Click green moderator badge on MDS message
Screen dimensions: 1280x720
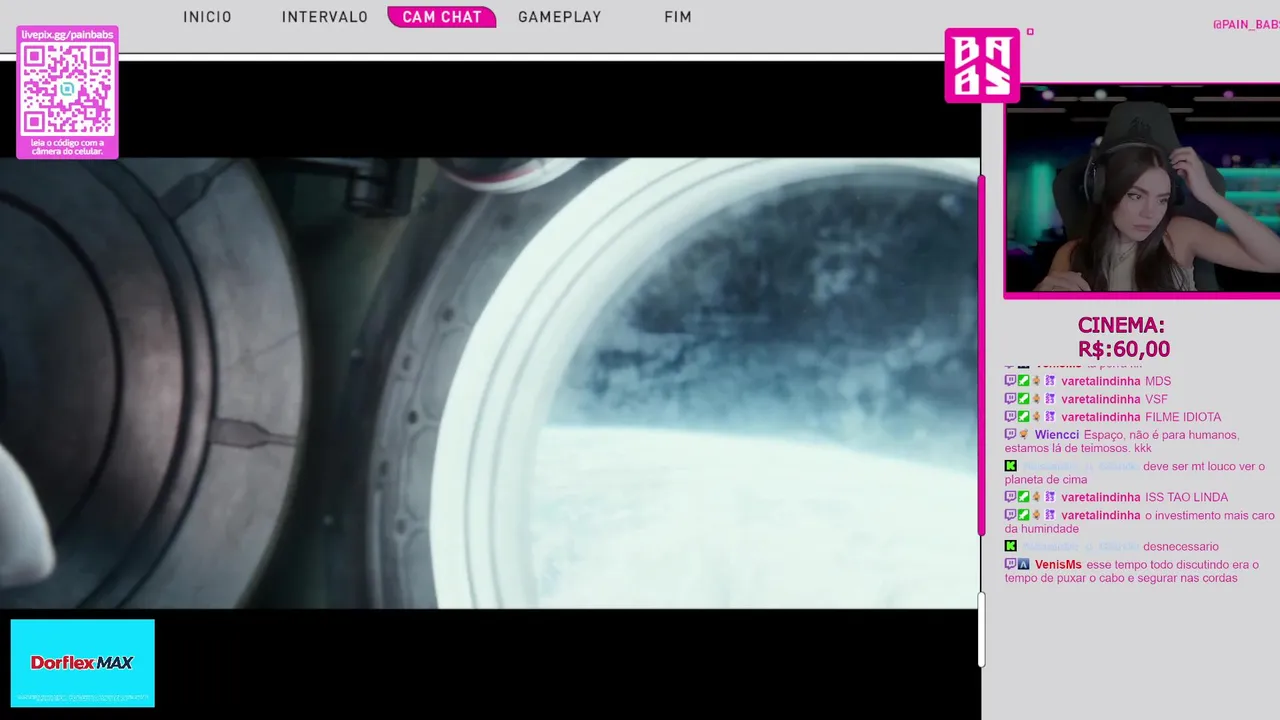point(1024,381)
